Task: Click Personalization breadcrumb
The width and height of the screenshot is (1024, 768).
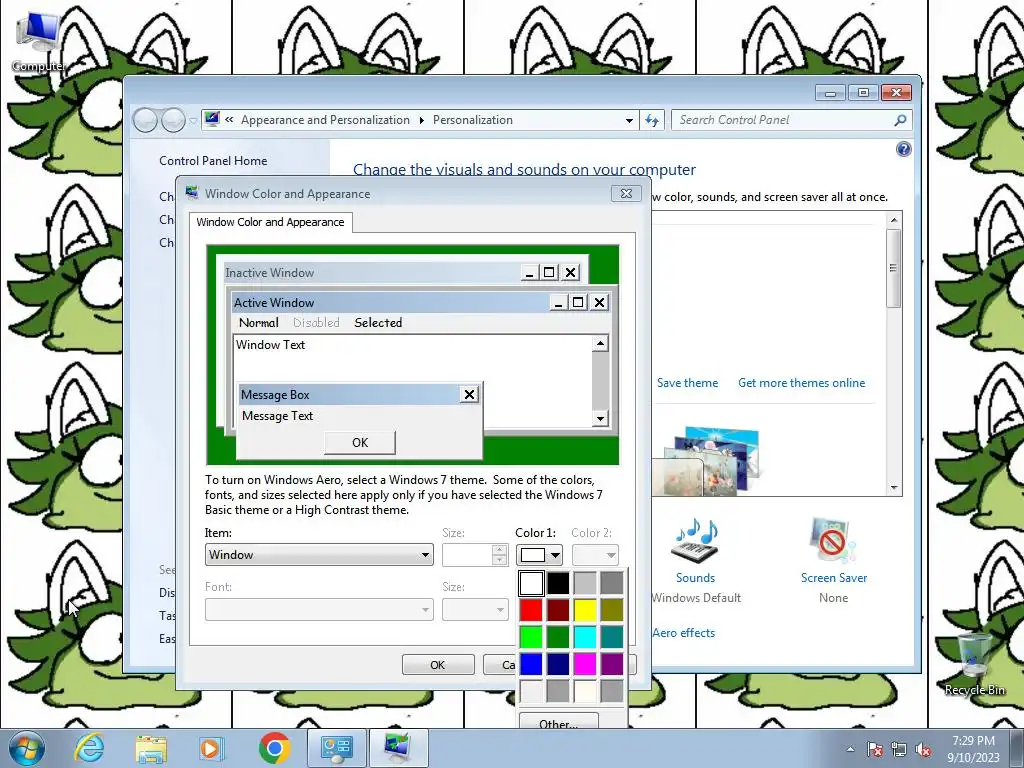Action: coord(473,120)
